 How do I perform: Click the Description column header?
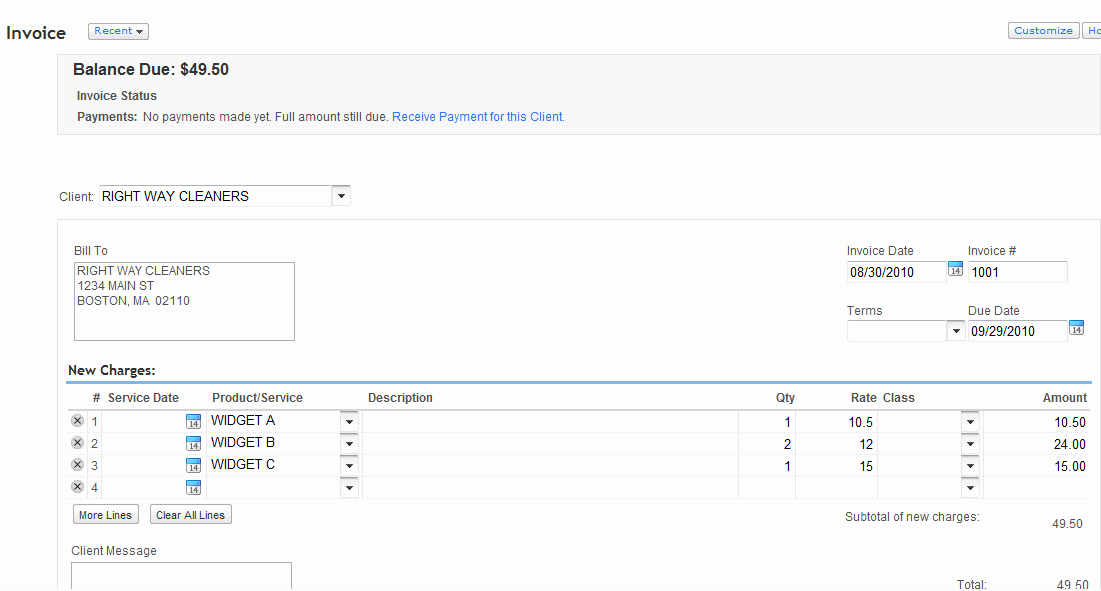click(x=400, y=397)
